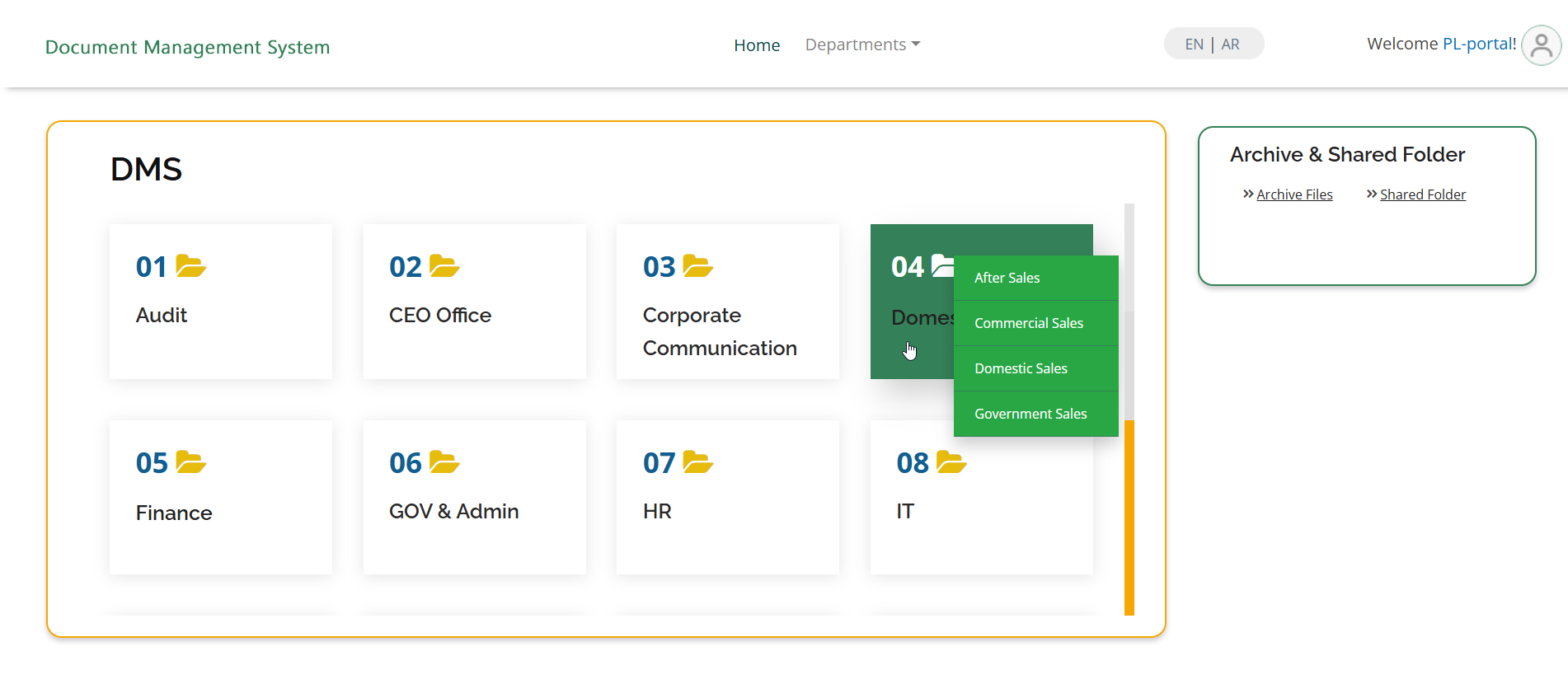This screenshot has width=1568, height=684.
Task: Click folder icon on Corporate Communication card
Action: pyautogui.click(x=697, y=266)
